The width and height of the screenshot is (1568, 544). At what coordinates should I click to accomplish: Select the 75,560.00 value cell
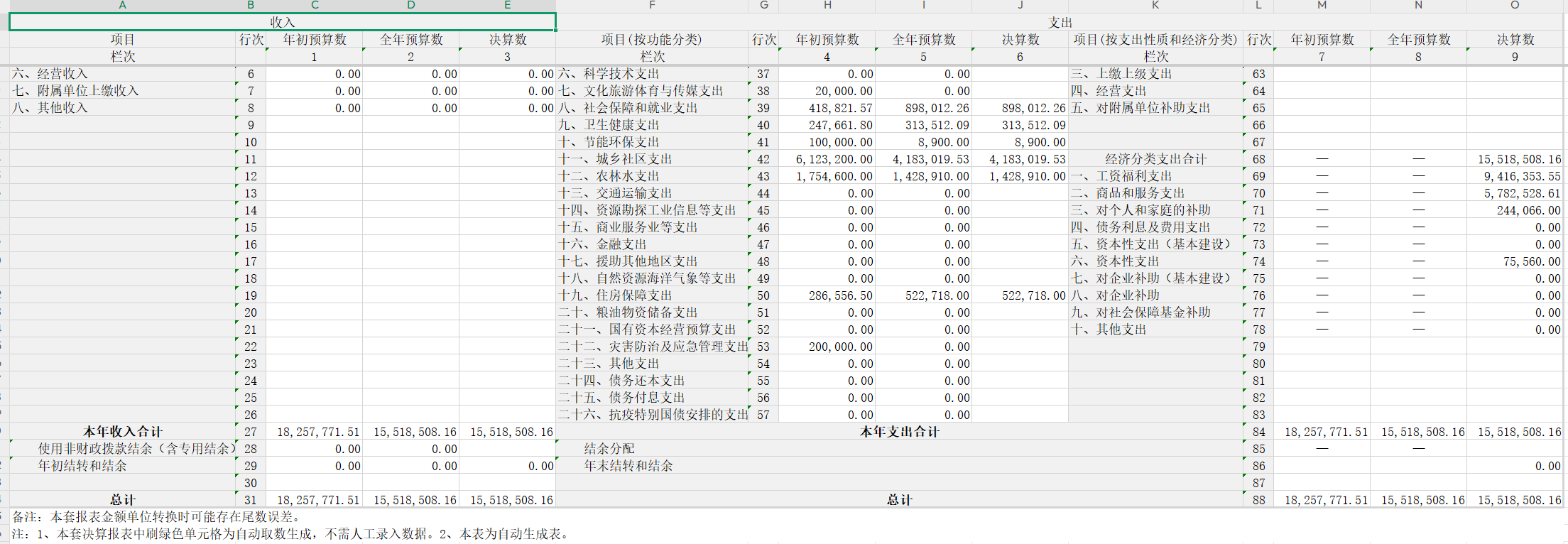(x=1515, y=261)
